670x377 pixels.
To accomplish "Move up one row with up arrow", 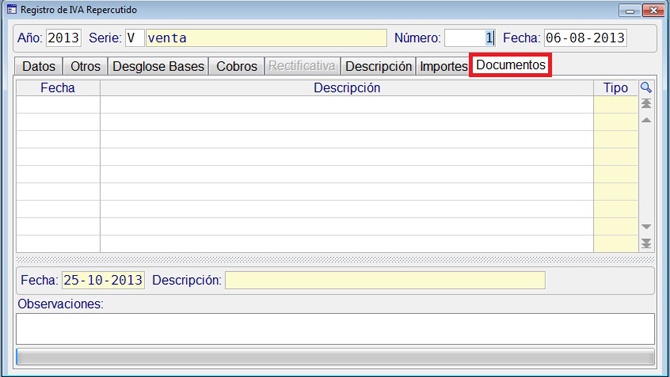I will tap(646, 120).
